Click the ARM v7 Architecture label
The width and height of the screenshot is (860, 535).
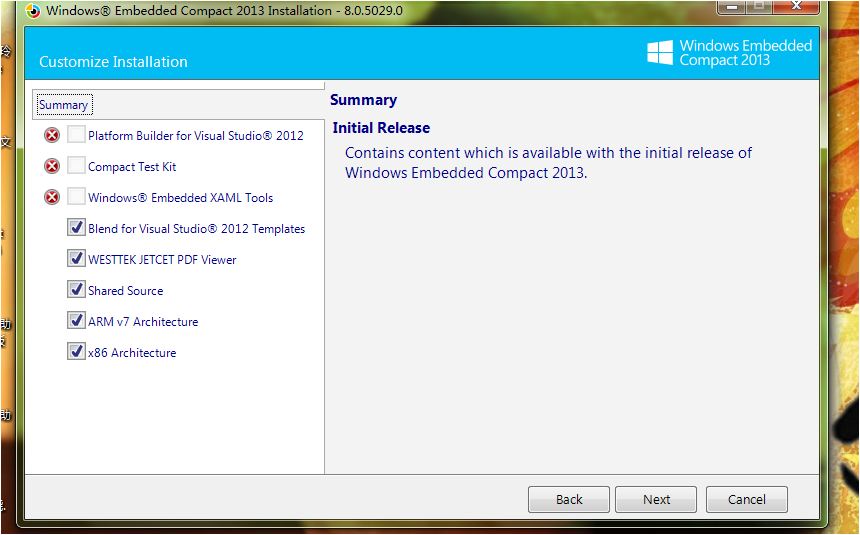(143, 322)
